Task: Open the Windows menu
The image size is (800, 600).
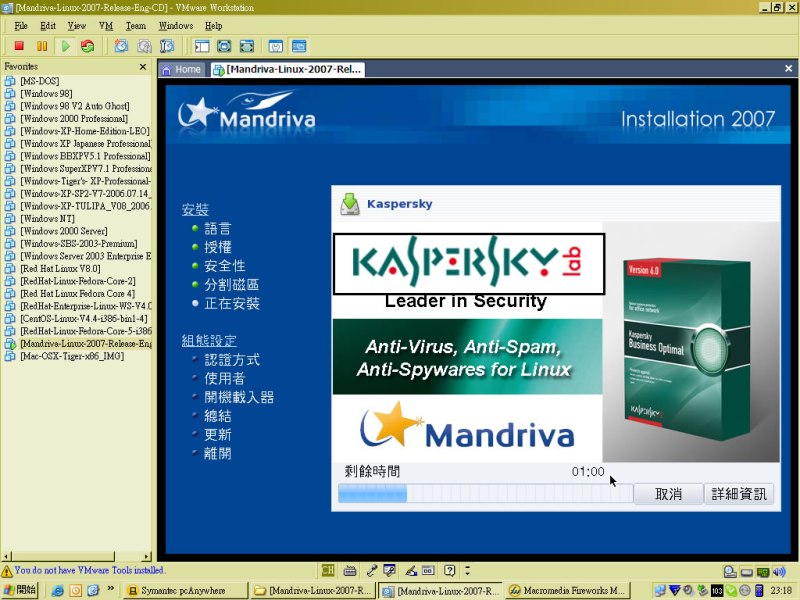Action: (x=176, y=26)
